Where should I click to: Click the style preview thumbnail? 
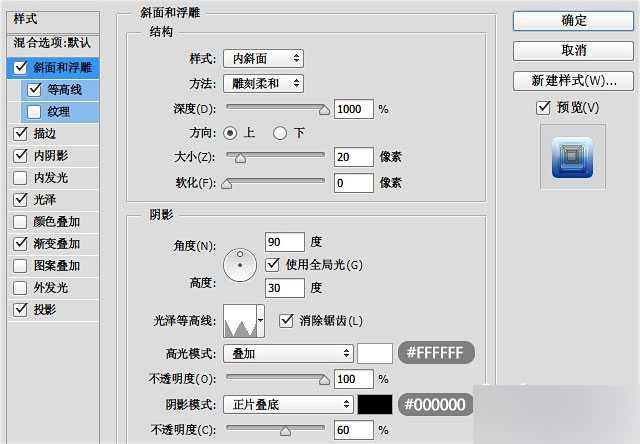coord(573,156)
